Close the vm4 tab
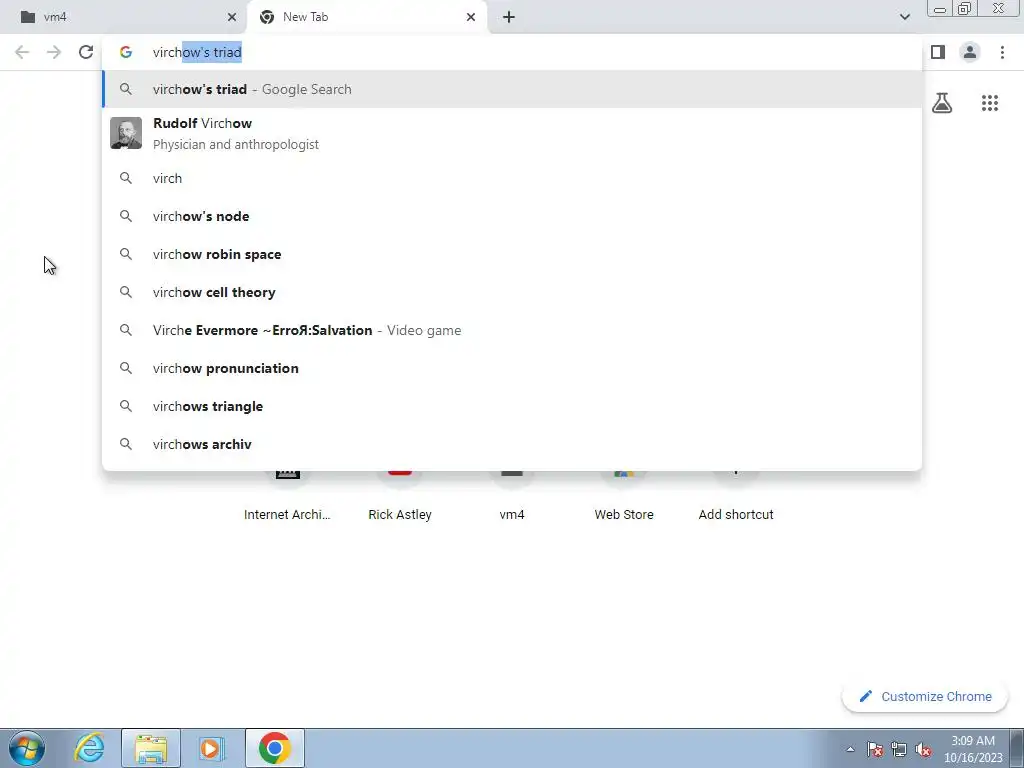The image size is (1024, 768). point(232,17)
